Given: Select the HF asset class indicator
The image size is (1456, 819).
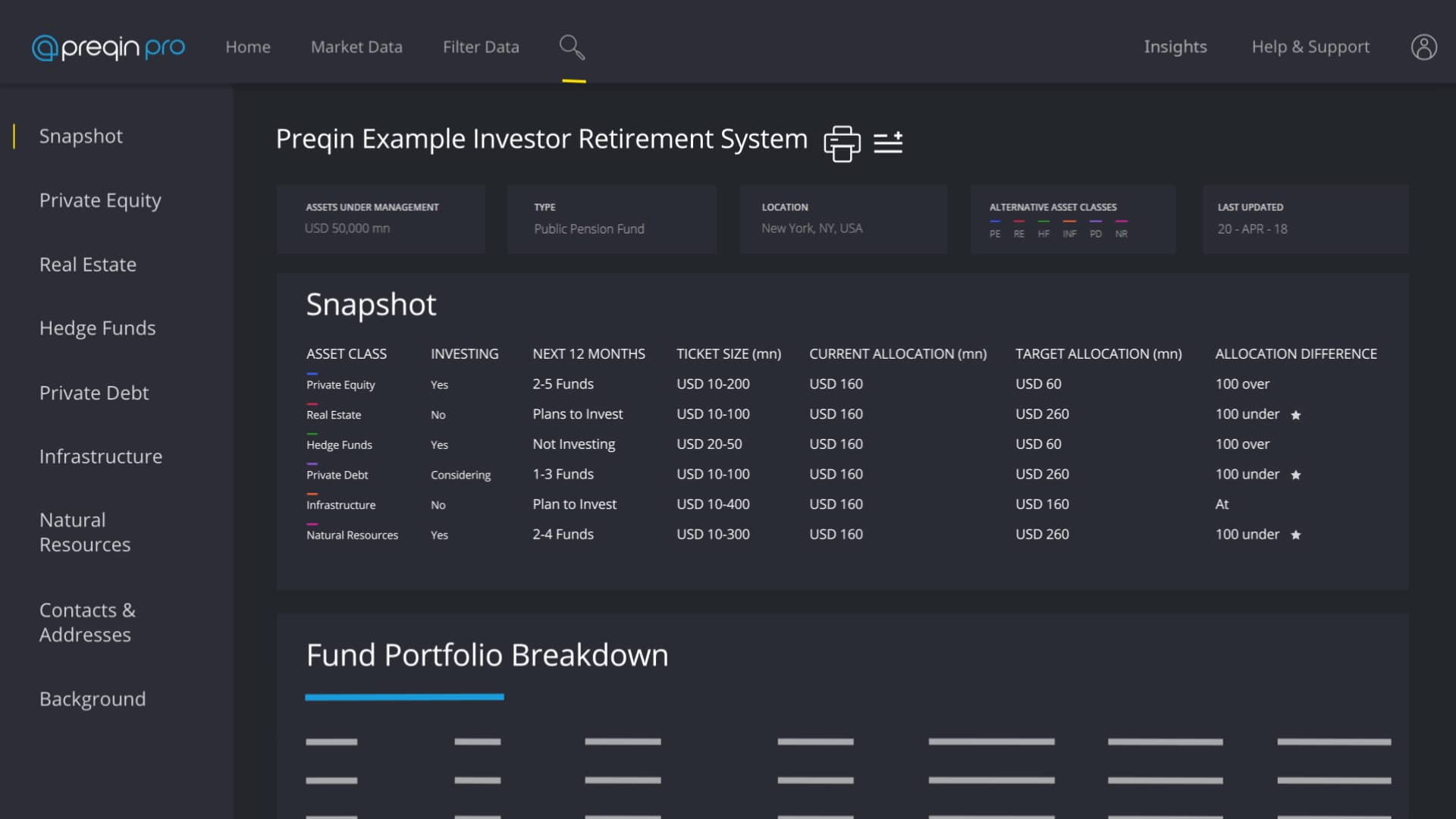Looking at the screenshot, I should point(1043,227).
